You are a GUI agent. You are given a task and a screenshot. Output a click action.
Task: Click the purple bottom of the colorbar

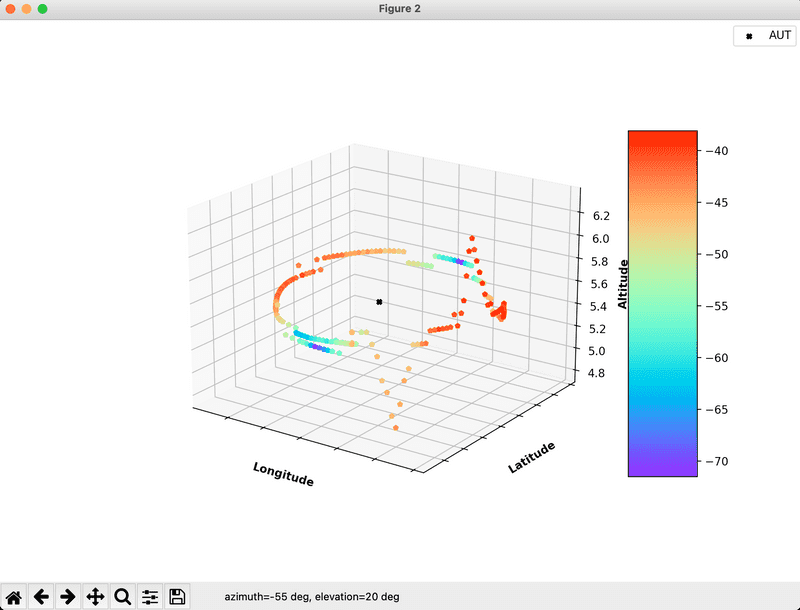(662, 467)
